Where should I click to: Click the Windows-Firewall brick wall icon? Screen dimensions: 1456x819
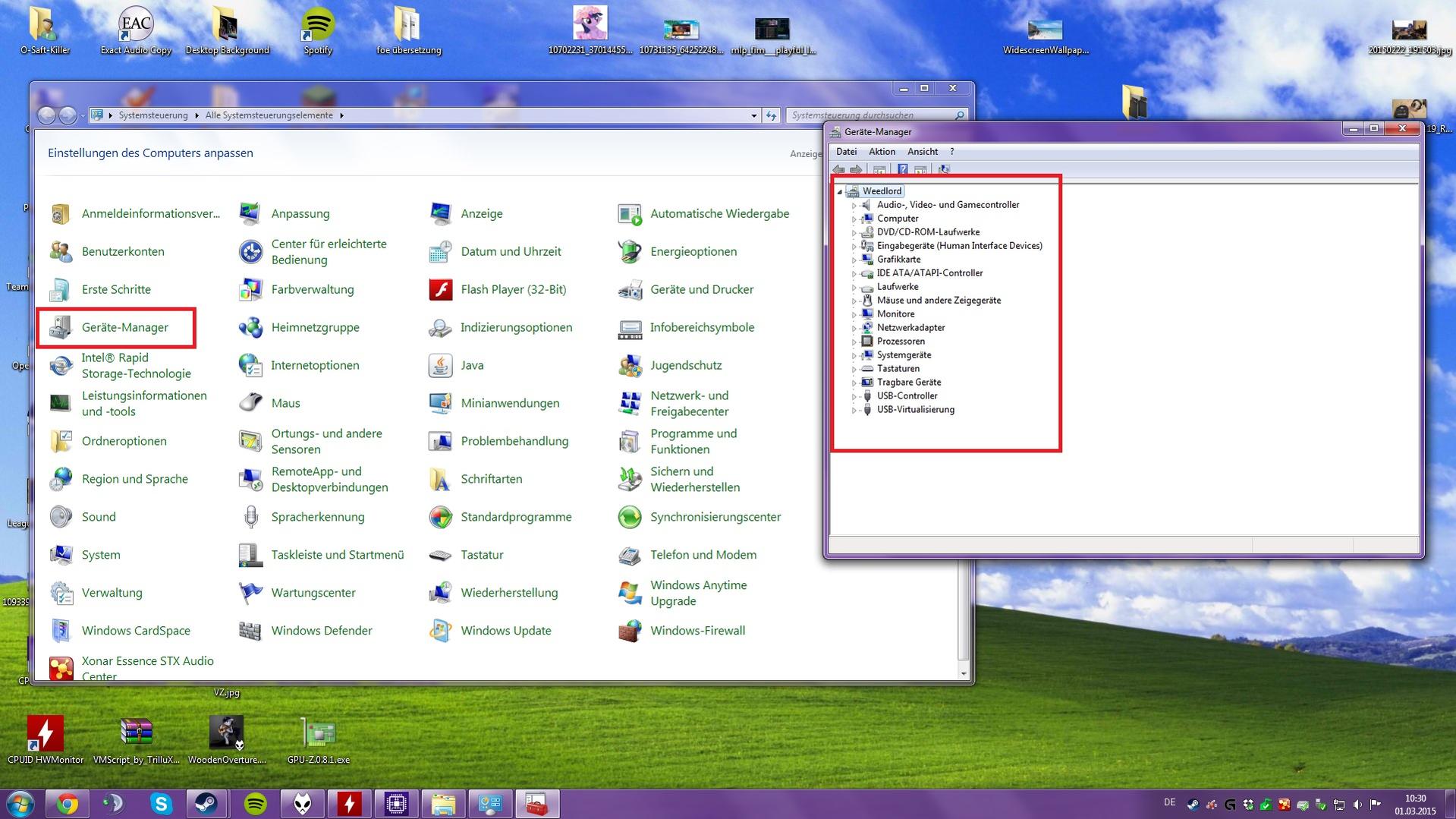(630, 631)
